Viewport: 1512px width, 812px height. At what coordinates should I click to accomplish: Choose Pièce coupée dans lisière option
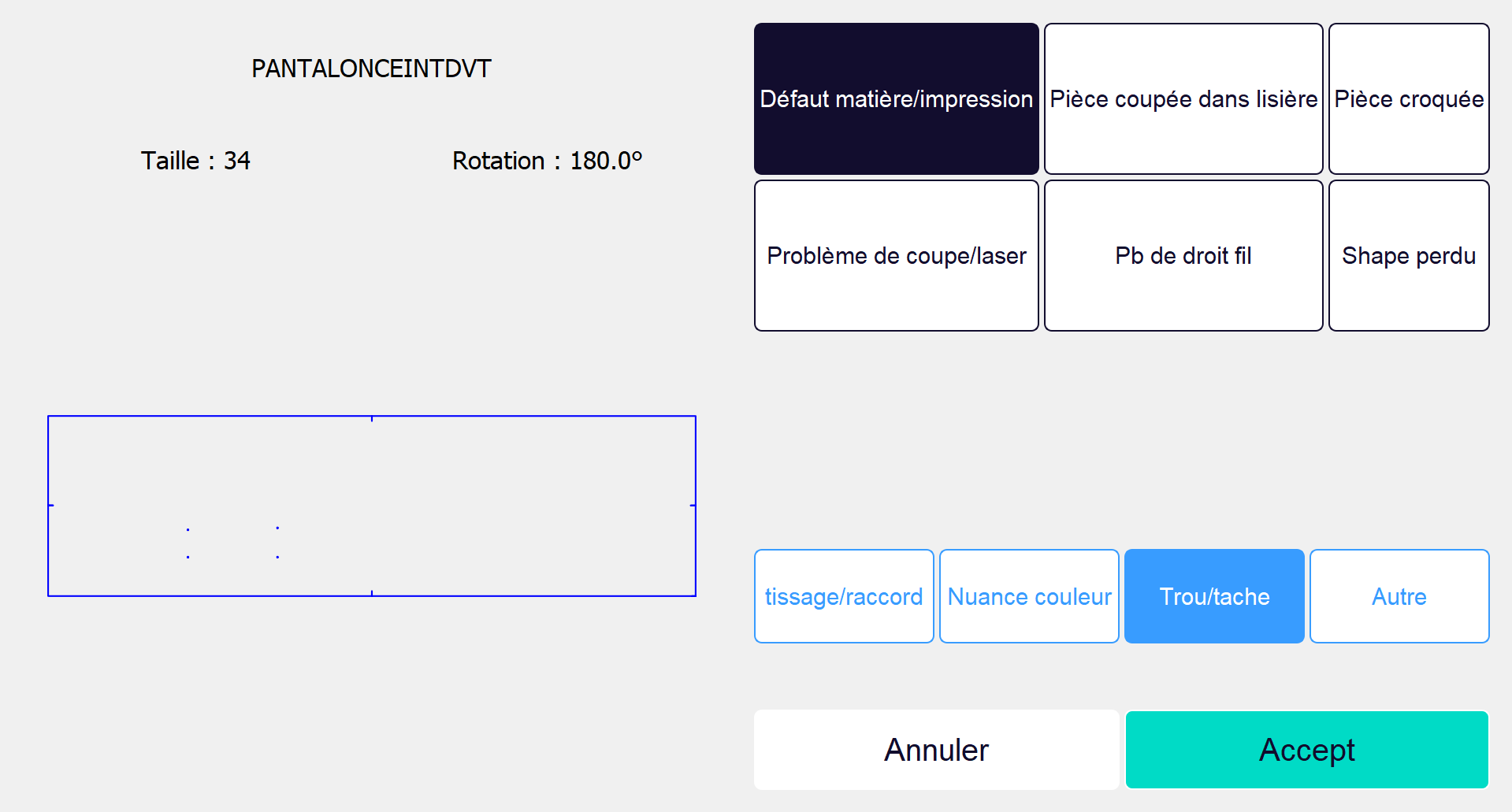(1183, 98)
